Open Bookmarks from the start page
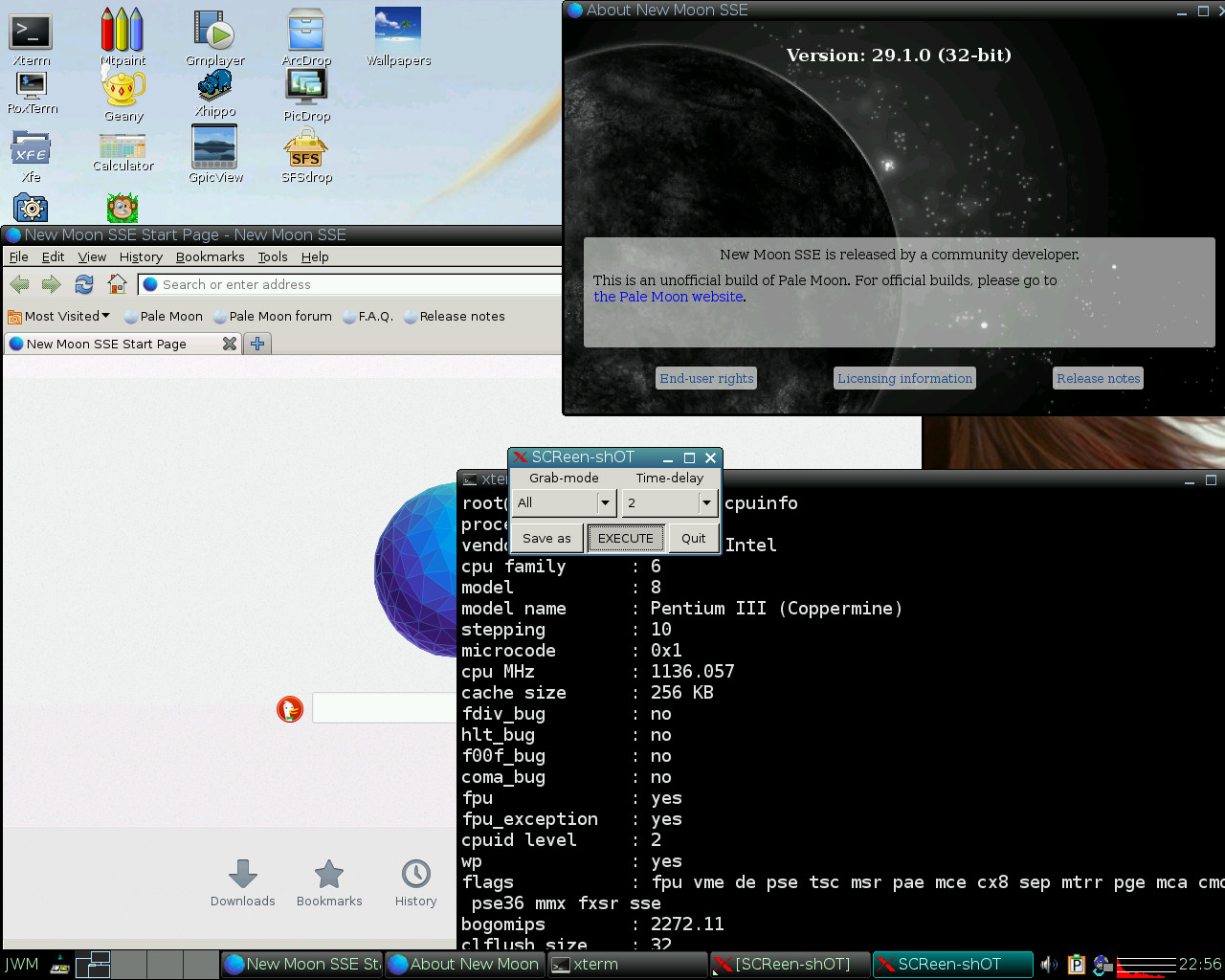The image size is (1225, 980). pyautogui.click(x=329, y=882)
